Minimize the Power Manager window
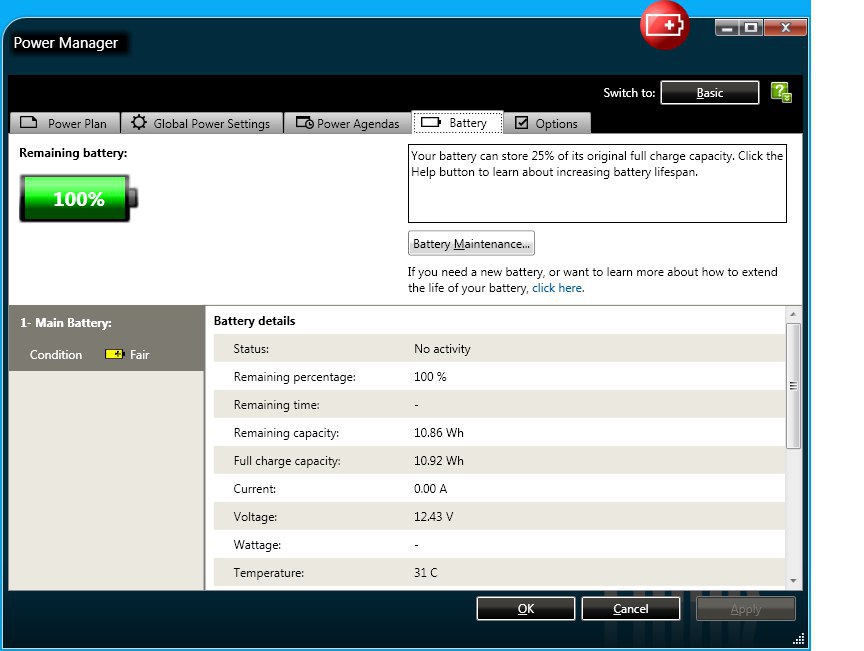 click(727, 28)
